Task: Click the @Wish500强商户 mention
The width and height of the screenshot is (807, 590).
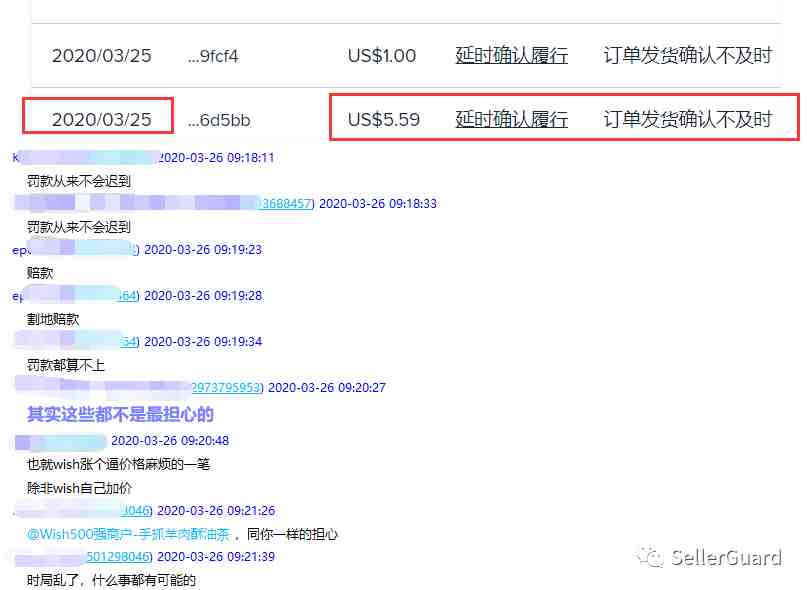Action: tap(128, 534)
